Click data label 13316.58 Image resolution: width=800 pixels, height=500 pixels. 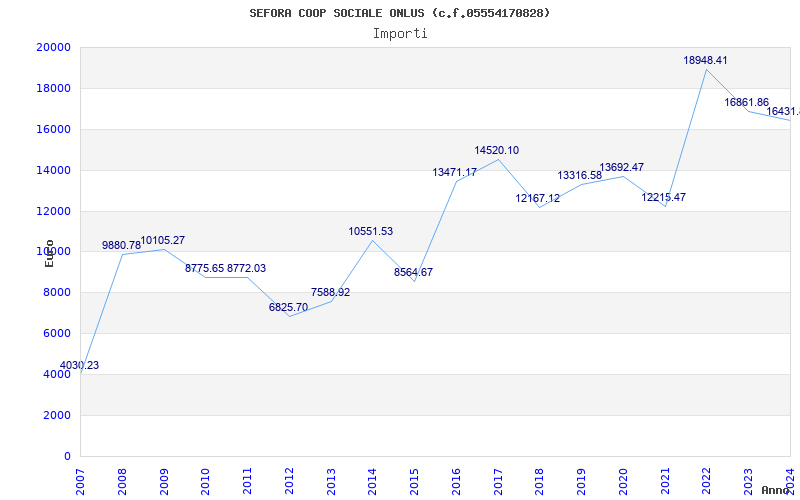click(580, 176)
